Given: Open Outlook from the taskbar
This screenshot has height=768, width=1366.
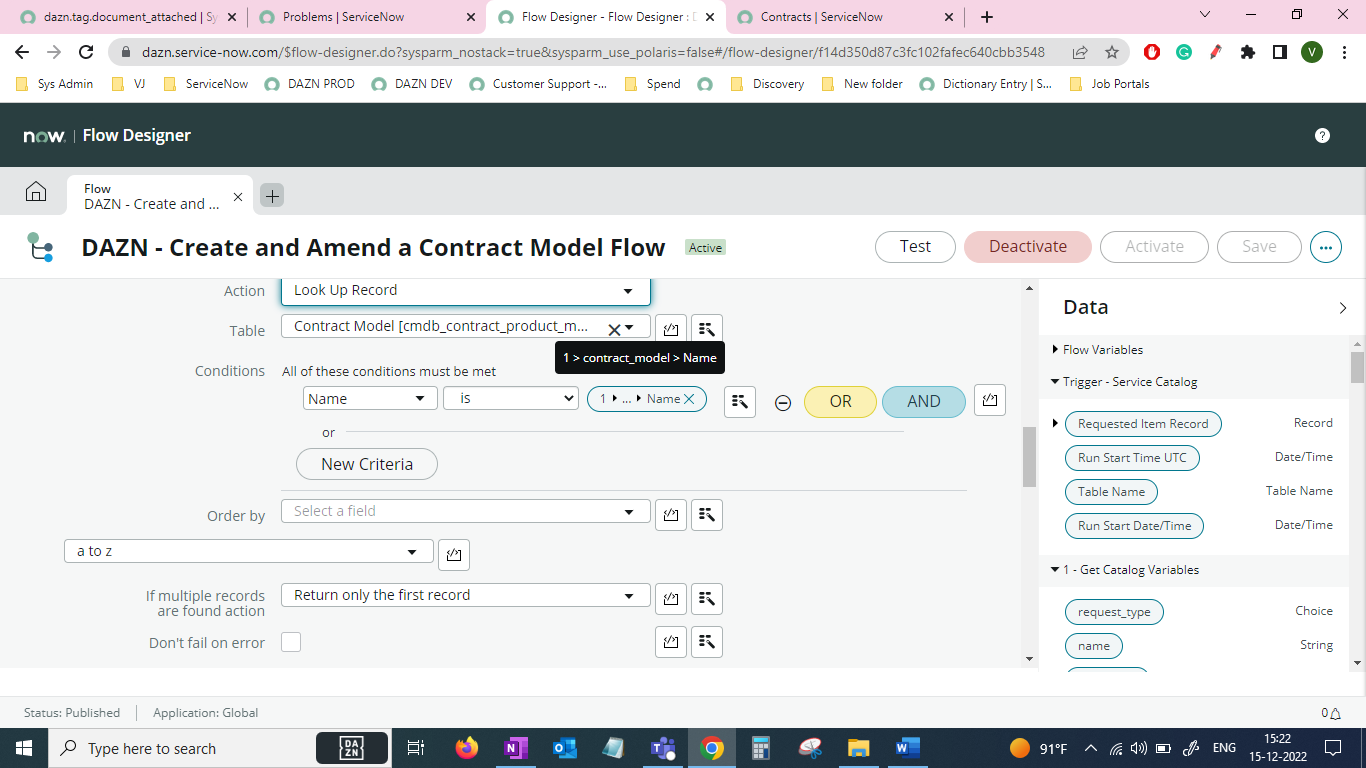Looking at the screenshot, I should pos(565,748).
